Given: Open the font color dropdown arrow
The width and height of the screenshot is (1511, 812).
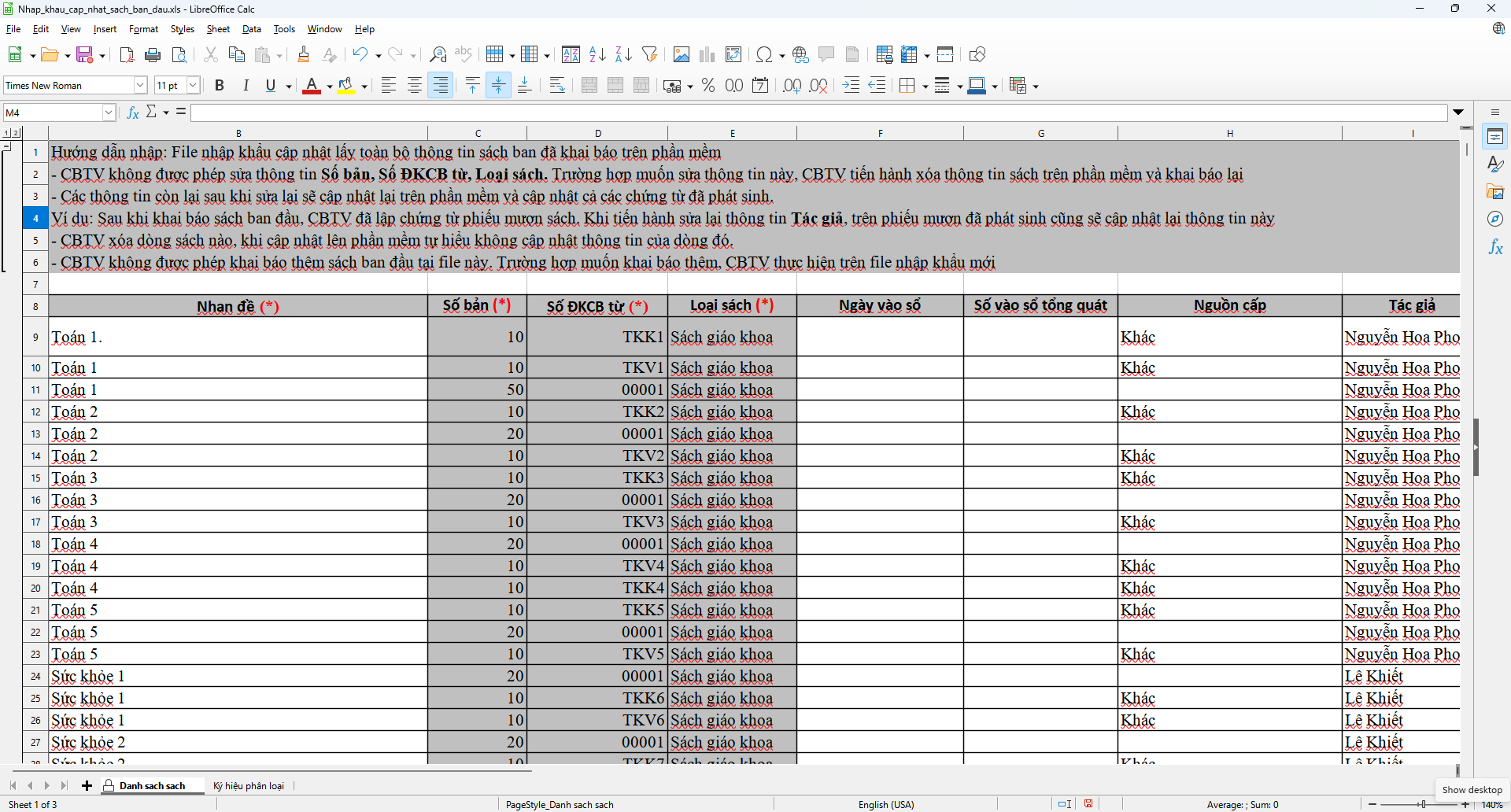Looking at the screenshot, I should coord(330,86).
